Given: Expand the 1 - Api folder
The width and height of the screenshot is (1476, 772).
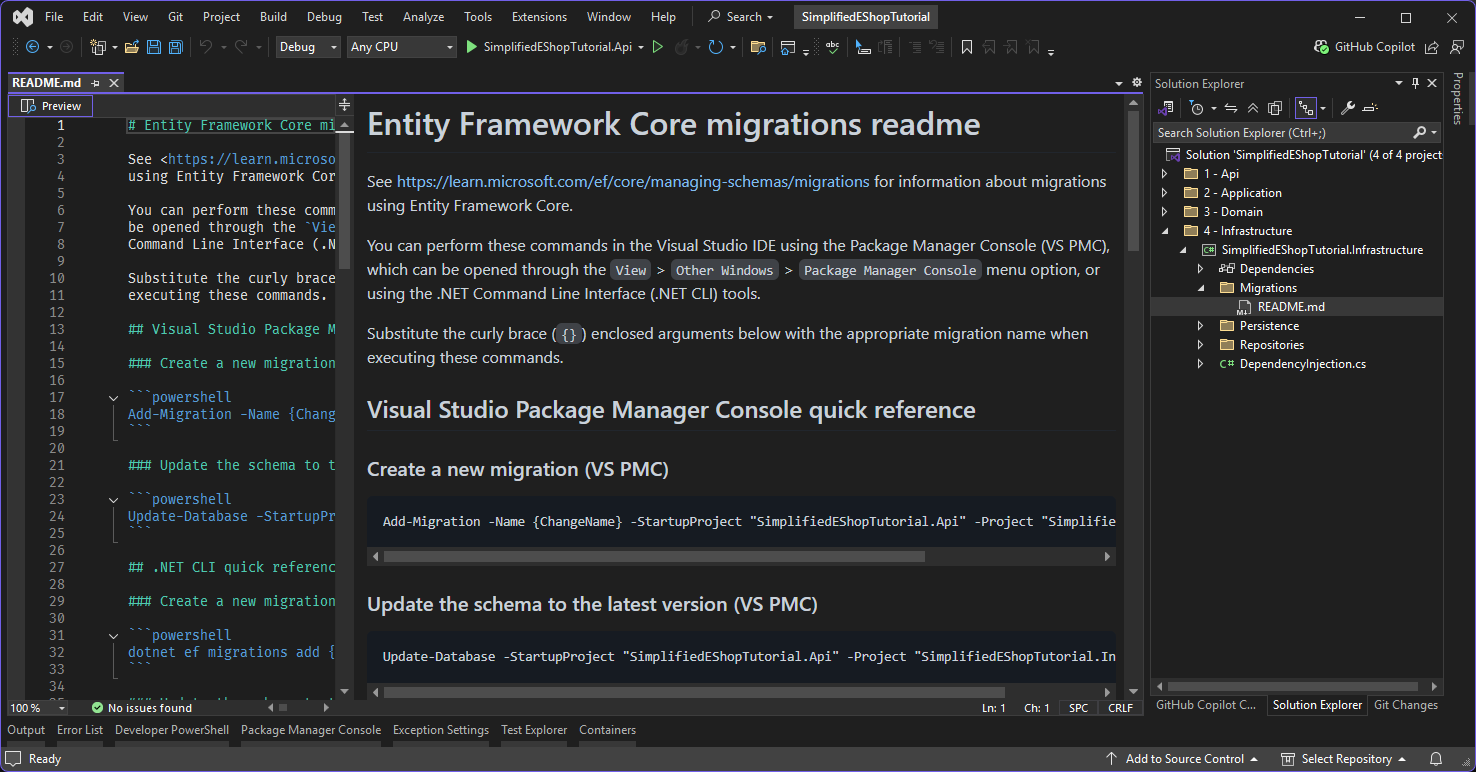Looking at the screenshot, I should point(1164,174).
